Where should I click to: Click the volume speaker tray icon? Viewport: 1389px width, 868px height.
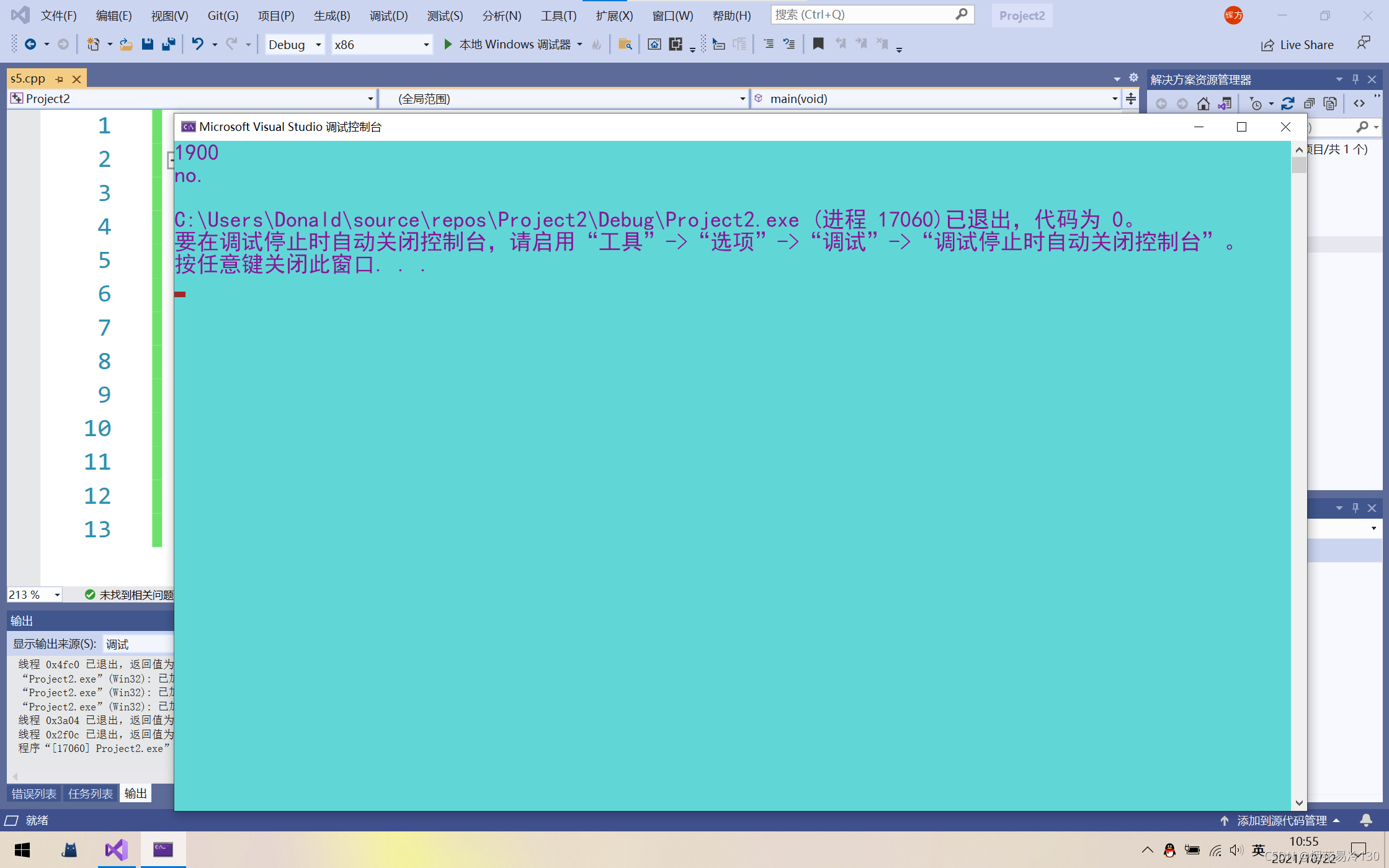click(x=1236, y=850)
